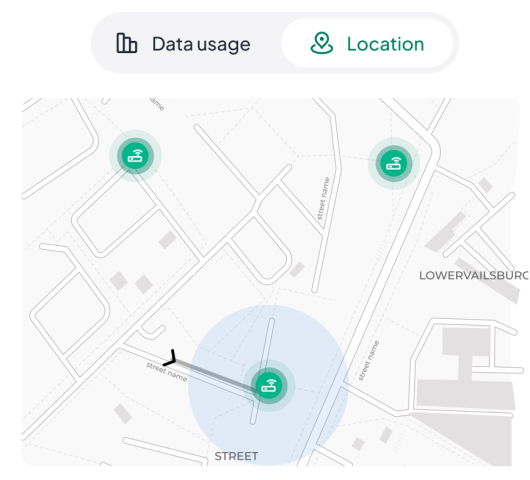Click the map pin icon beside Location

pos(321,43)
